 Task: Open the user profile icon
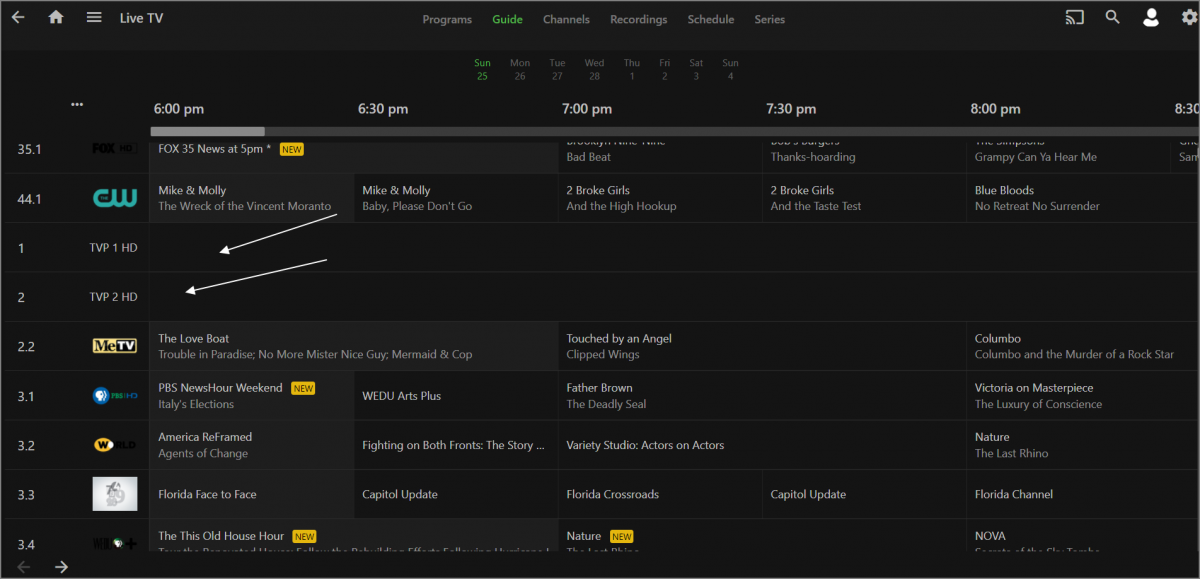pyautogui.click(x=1151, y=17)
